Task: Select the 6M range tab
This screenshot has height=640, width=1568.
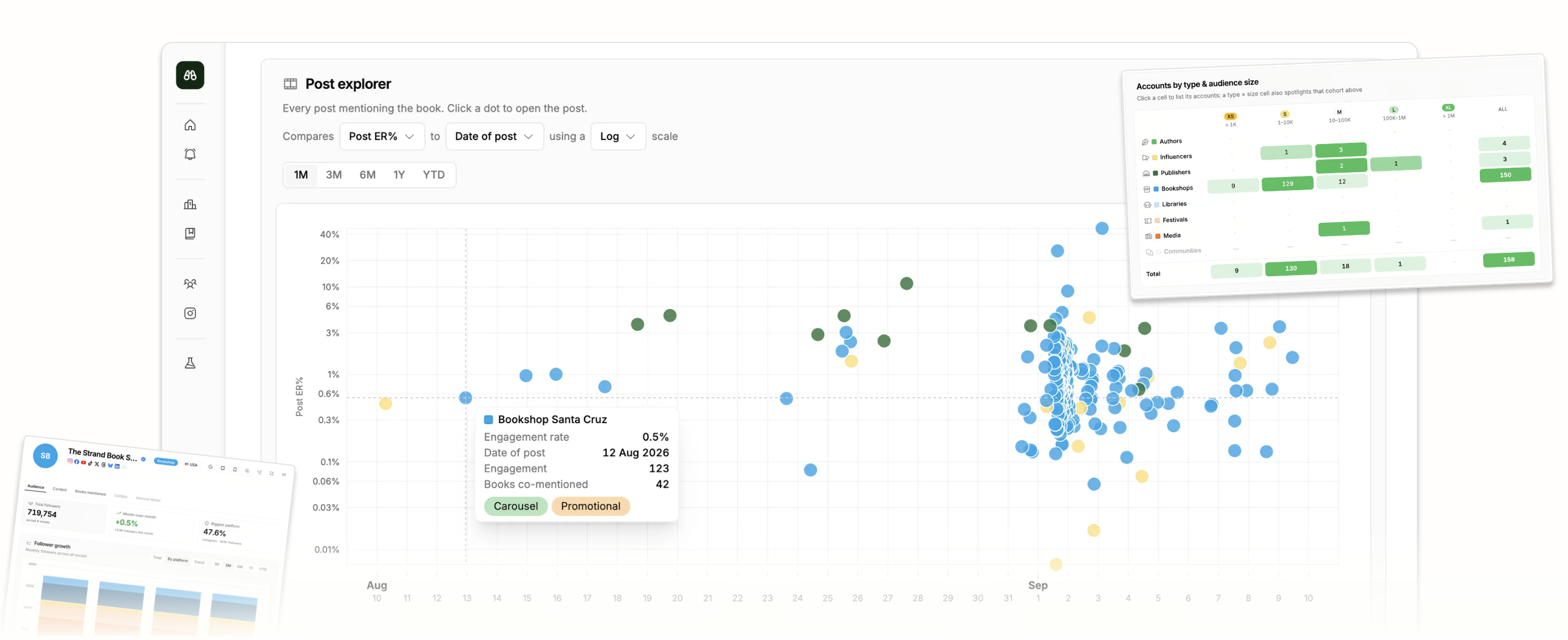Action: coord(367,175)
